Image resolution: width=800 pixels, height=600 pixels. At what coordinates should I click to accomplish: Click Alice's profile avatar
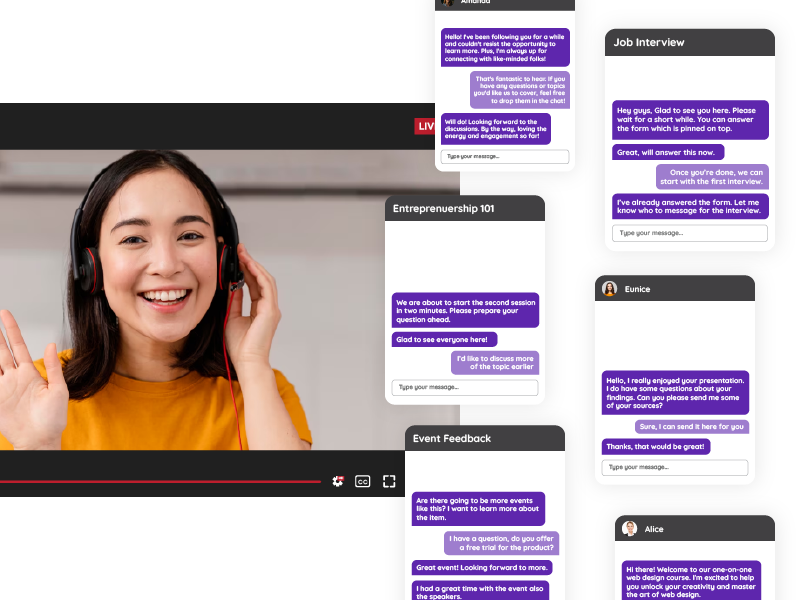coord(629,529)
